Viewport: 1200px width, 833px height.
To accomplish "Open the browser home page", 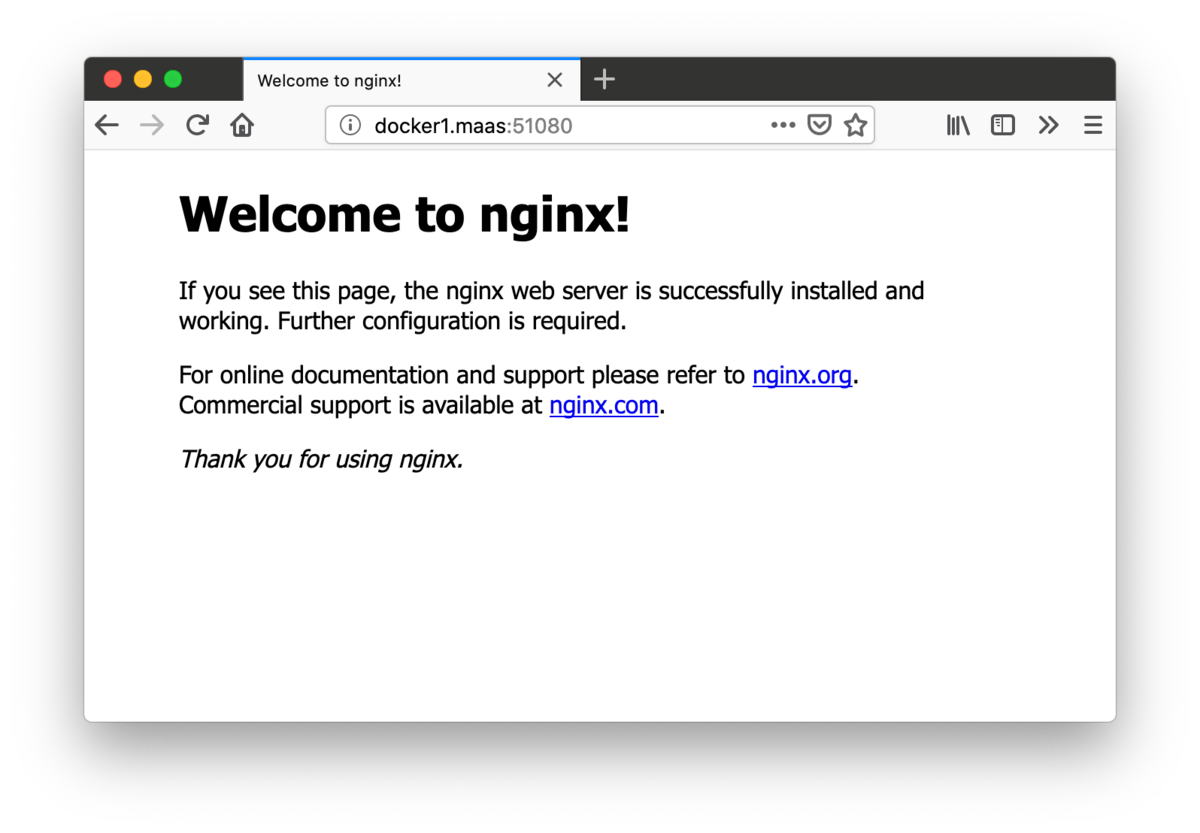I will 242,125.
